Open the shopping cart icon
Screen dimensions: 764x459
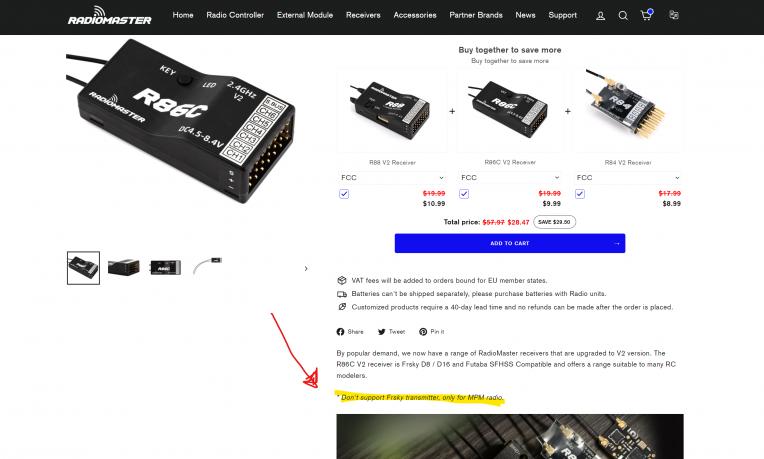tap(647, 15)
